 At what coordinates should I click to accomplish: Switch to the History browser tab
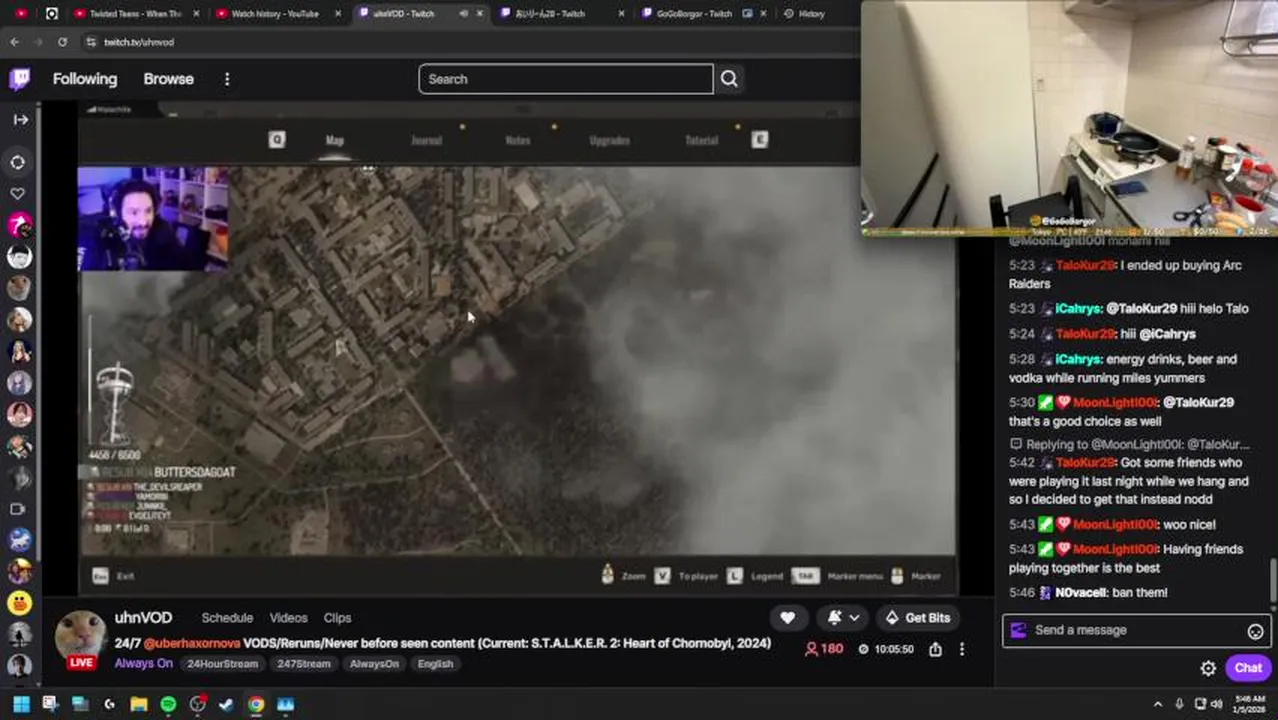point(811,14)
